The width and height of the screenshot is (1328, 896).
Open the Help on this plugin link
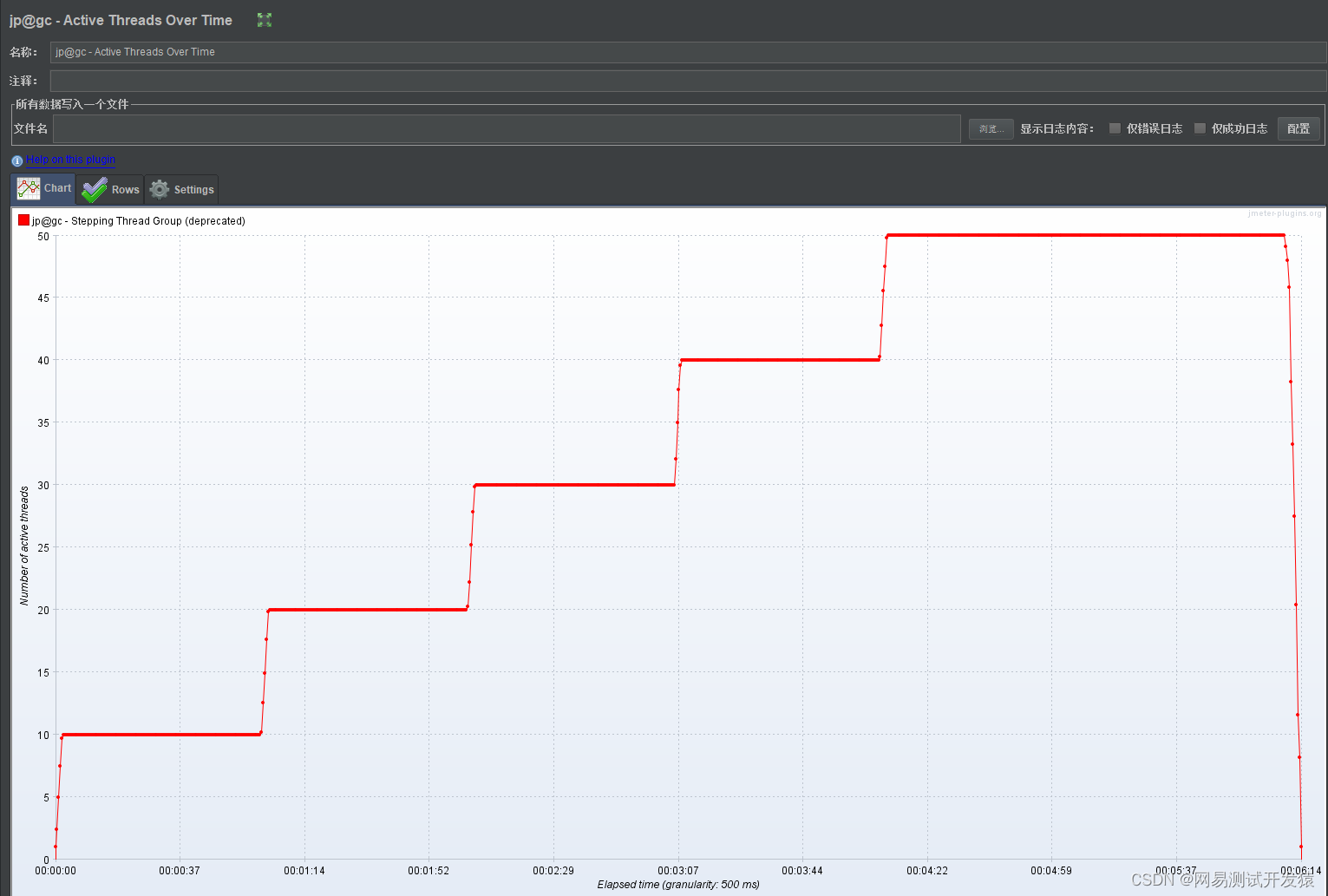point(70,160)
